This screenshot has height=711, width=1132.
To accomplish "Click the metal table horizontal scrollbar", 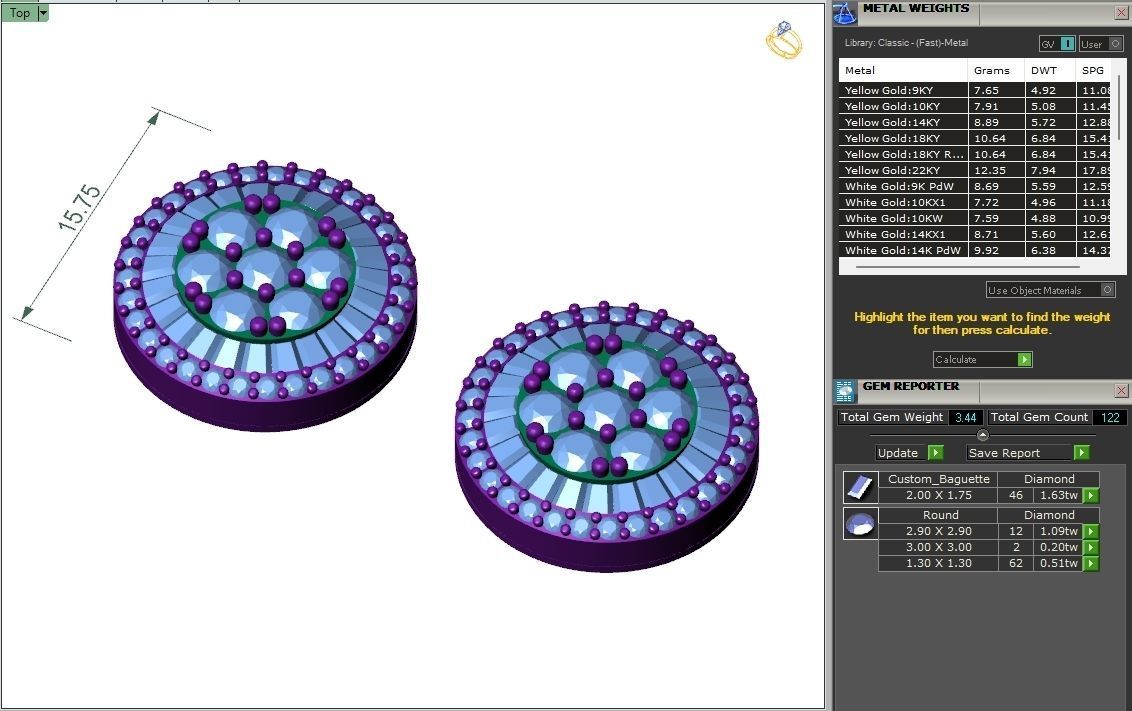I will click(x=967, y=267).
